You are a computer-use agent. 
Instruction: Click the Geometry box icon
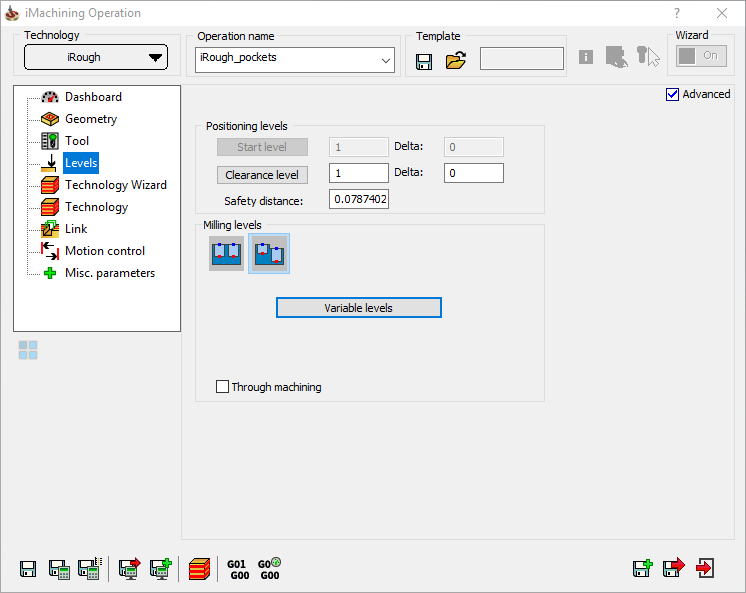point(50,119)
